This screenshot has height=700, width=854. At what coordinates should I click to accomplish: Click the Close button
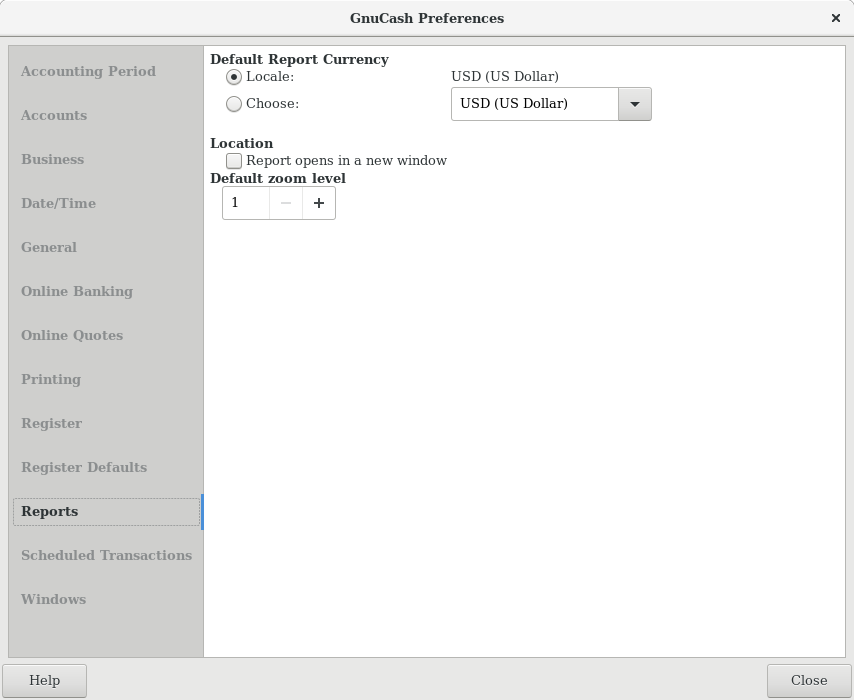coord(809,680)
